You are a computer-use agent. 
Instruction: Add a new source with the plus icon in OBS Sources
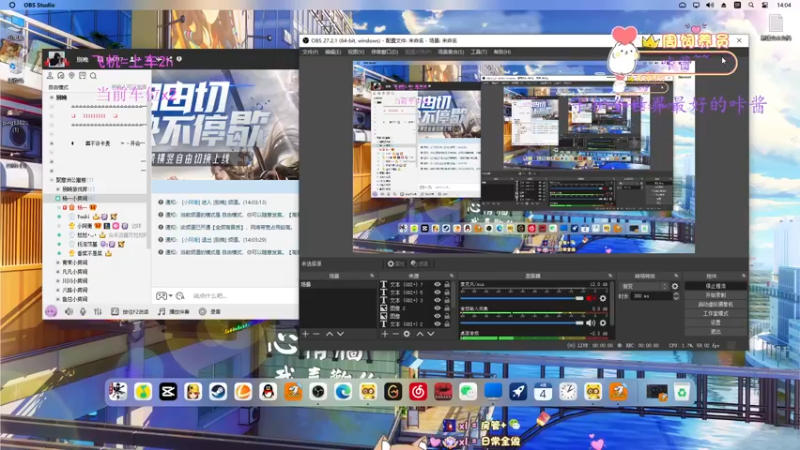coord(385,334)
